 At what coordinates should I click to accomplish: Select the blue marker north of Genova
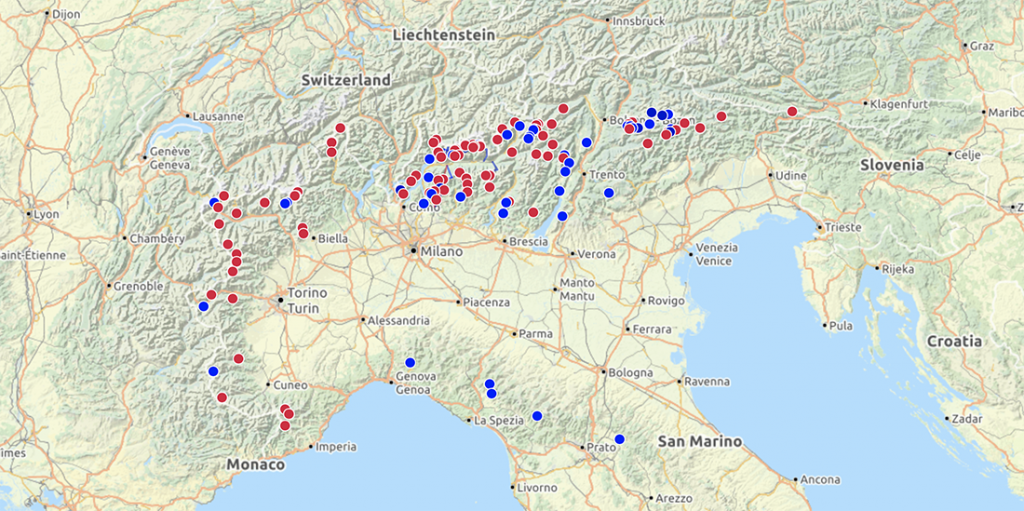click(410, 363)
